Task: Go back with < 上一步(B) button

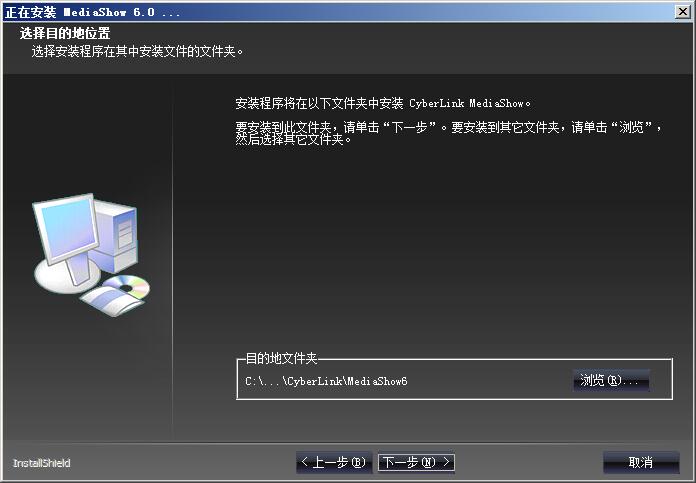Action: coord(333,463)
